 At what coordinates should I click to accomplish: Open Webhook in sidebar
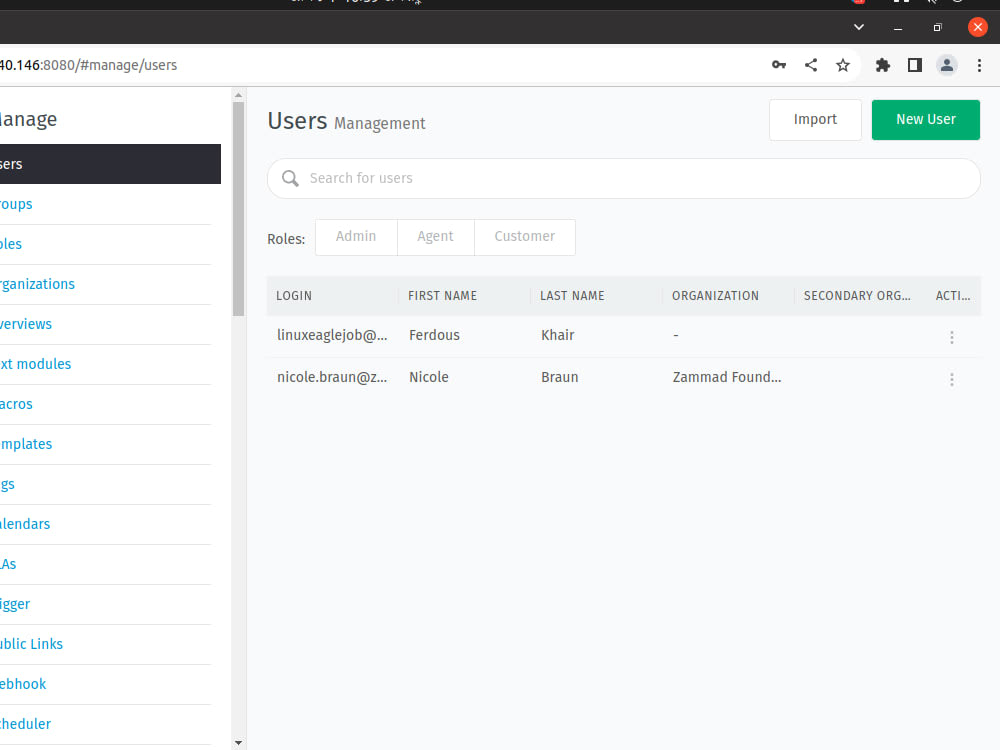click(x=105, y=684)
